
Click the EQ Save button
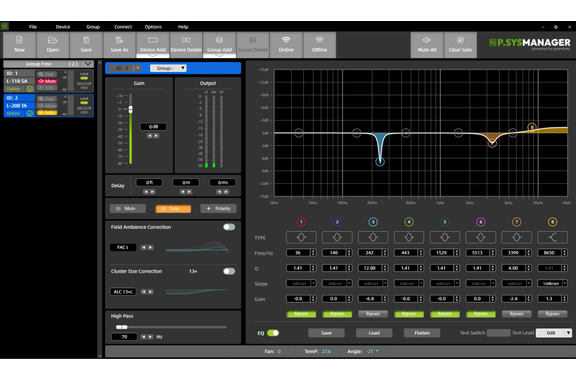coord(326,333)
